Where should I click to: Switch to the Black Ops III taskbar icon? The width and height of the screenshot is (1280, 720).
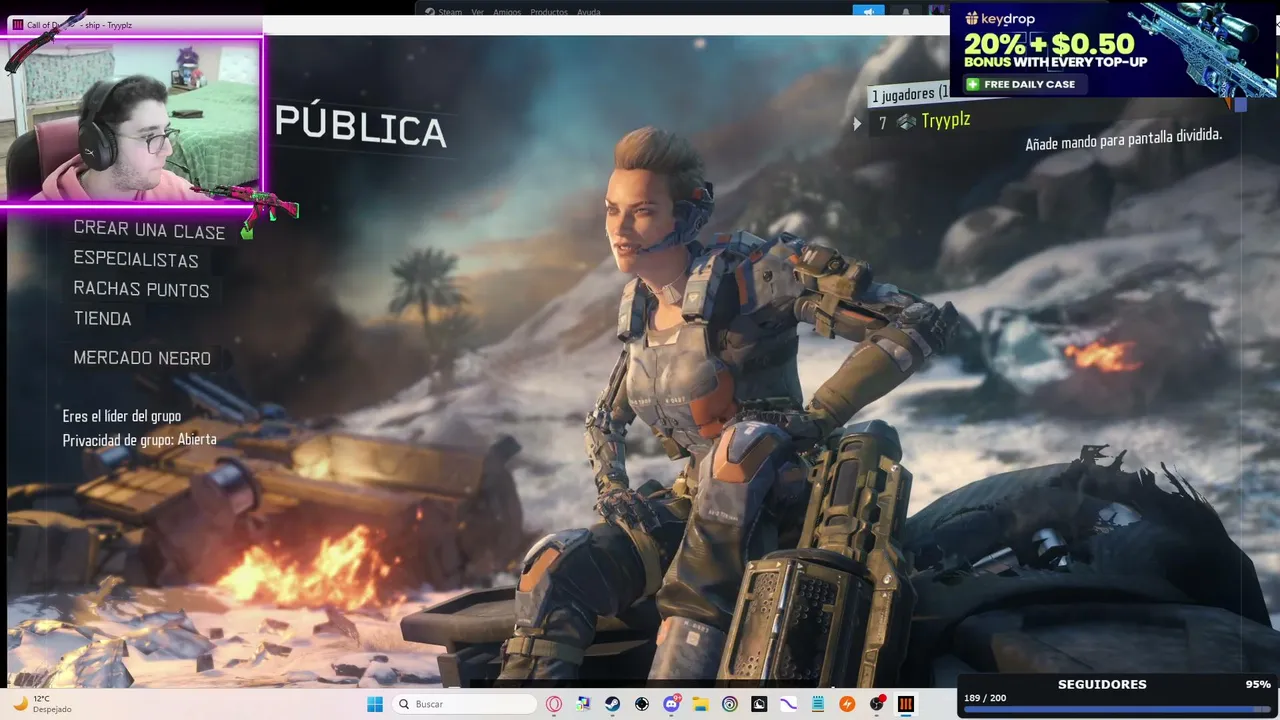click(x=906, y=704)
